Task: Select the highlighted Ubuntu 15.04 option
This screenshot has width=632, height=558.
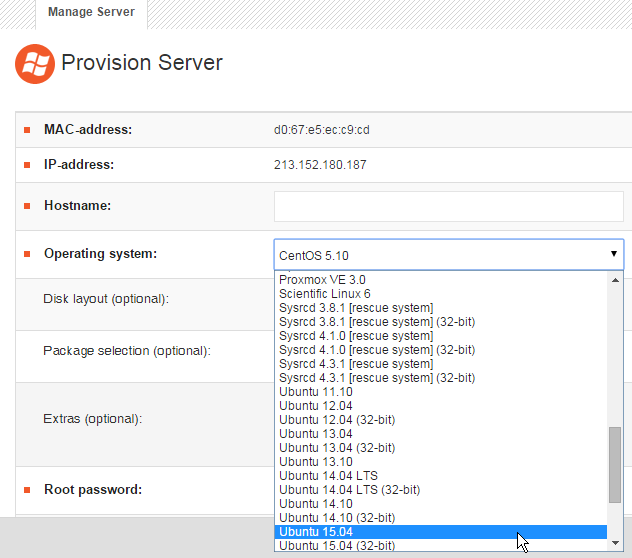Action: click(441, 532)
